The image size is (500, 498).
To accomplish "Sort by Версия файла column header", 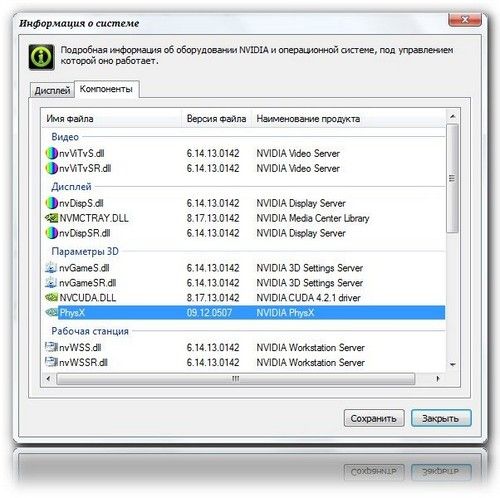I will click(216, 119).
